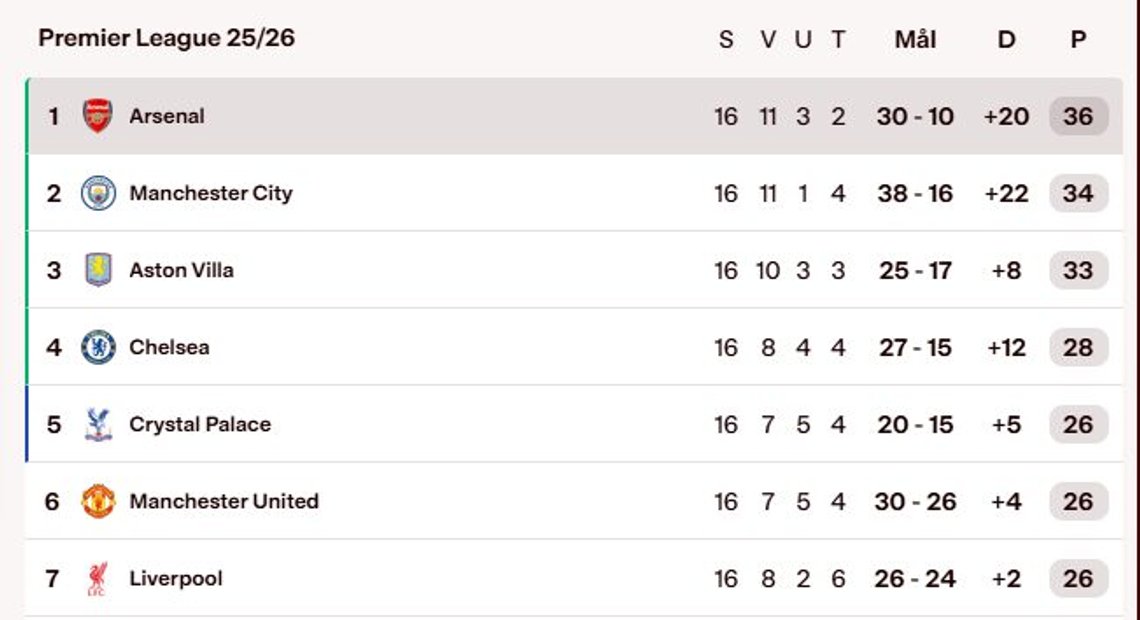This screenshot has height=620, width=1140.
Task: Click the Manchester City club crest
Action: (x=98, y=193)
